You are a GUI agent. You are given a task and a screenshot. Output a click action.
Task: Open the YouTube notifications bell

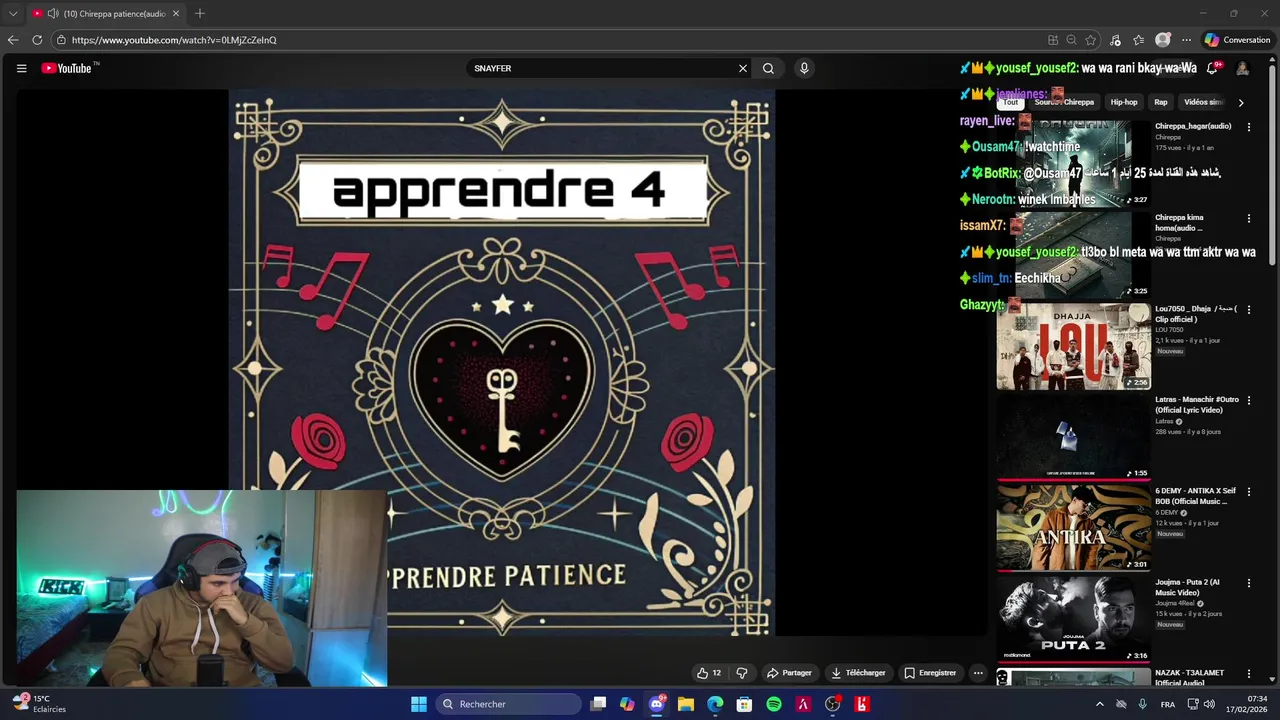[x=1212, y=68]
